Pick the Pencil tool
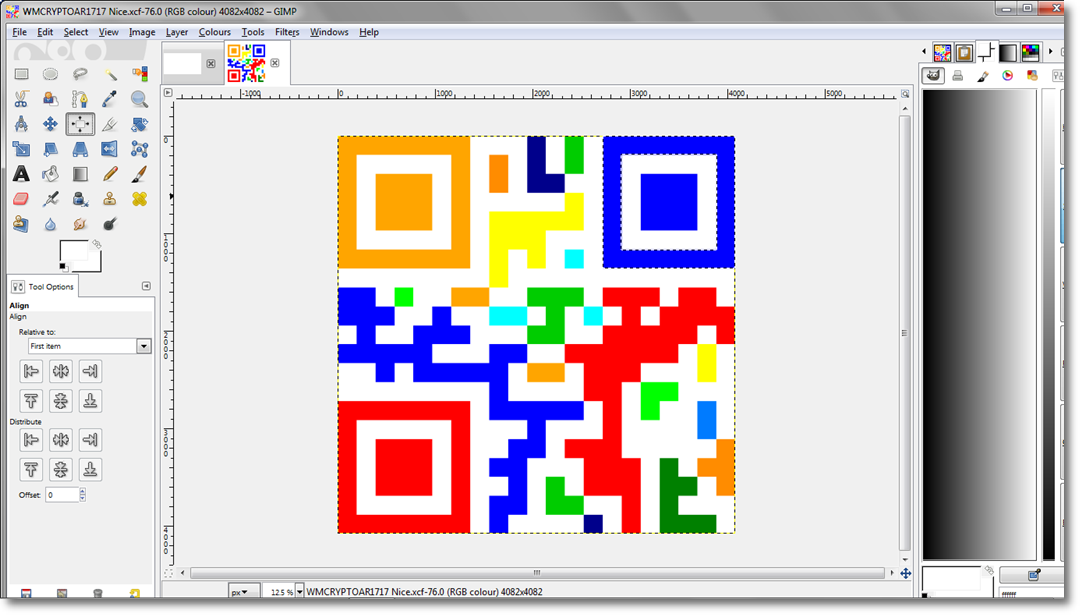Image resolution: width=1080 pixels, height=615 pixels. pyautogui.click(x=110, y=174)
